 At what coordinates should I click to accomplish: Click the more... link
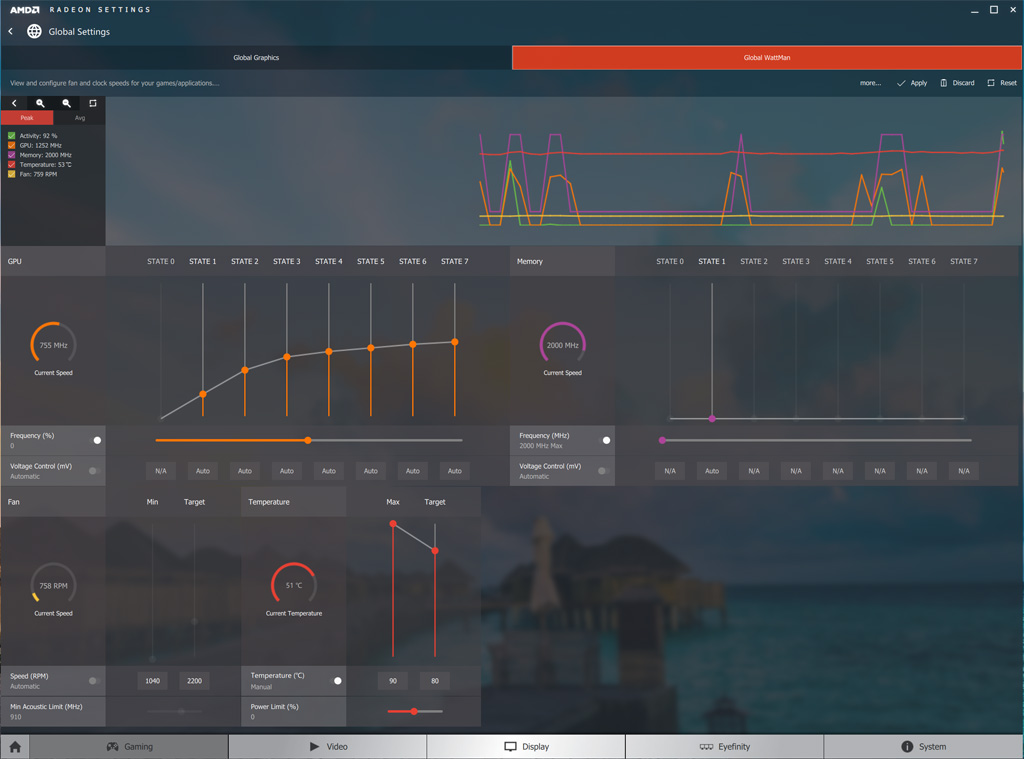tap(870, 83)
